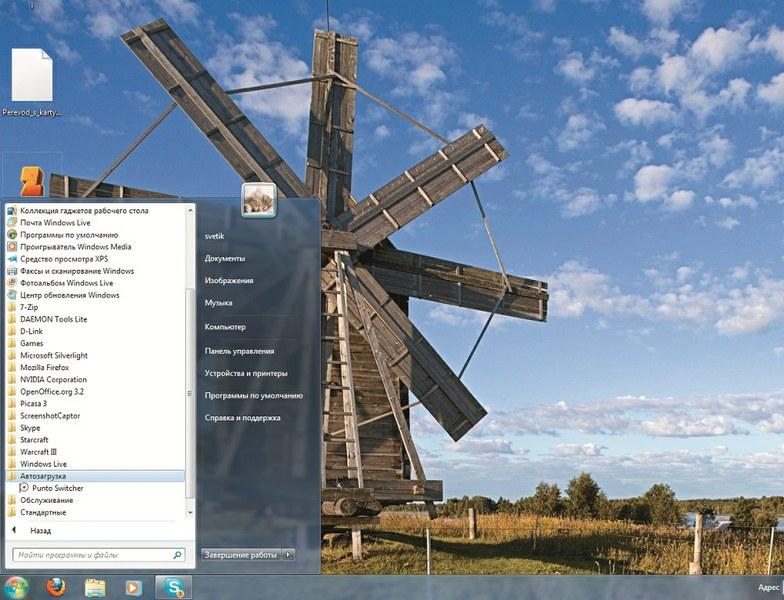Click the Завершение работы button

pos(240,553)
